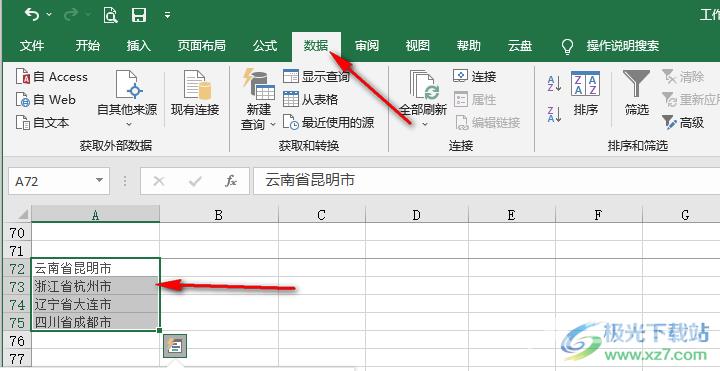Click the formula bar containing 云南省昆明市
720x371 pixels.
click(487, 180)
